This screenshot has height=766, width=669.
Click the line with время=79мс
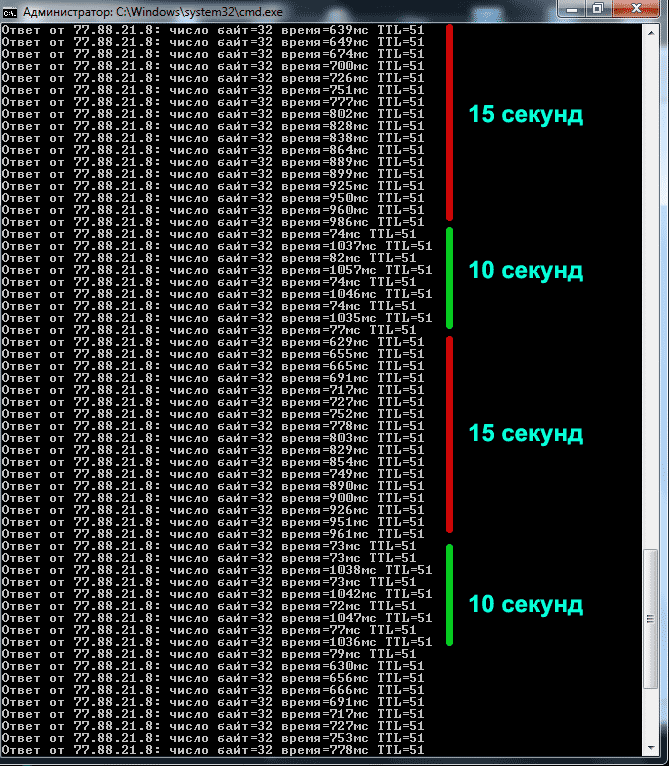[209, 654]
